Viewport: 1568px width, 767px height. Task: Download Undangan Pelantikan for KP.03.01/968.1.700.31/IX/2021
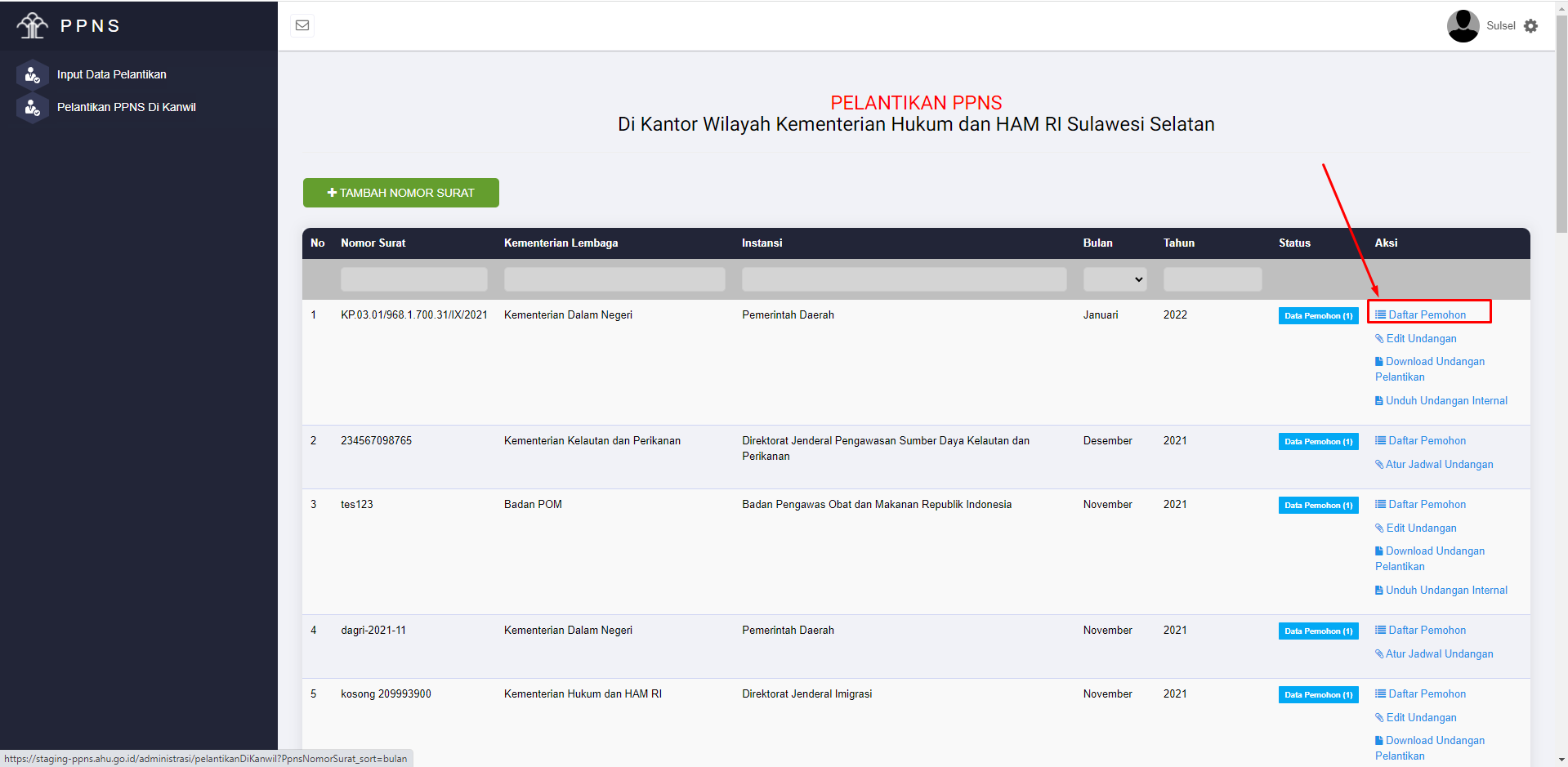click(1429, 369)
